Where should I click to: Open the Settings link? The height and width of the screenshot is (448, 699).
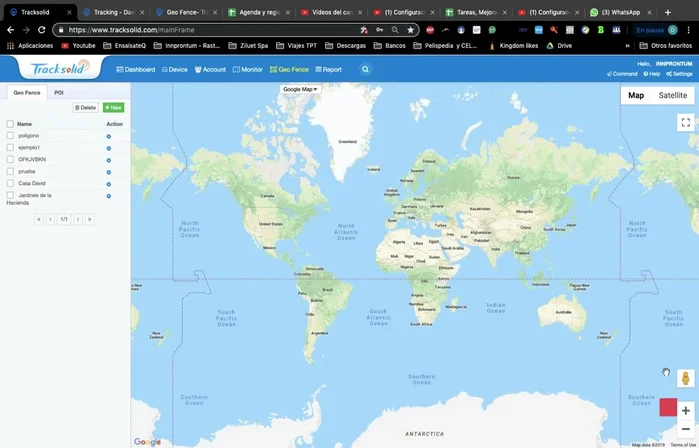tap(679, 74)
